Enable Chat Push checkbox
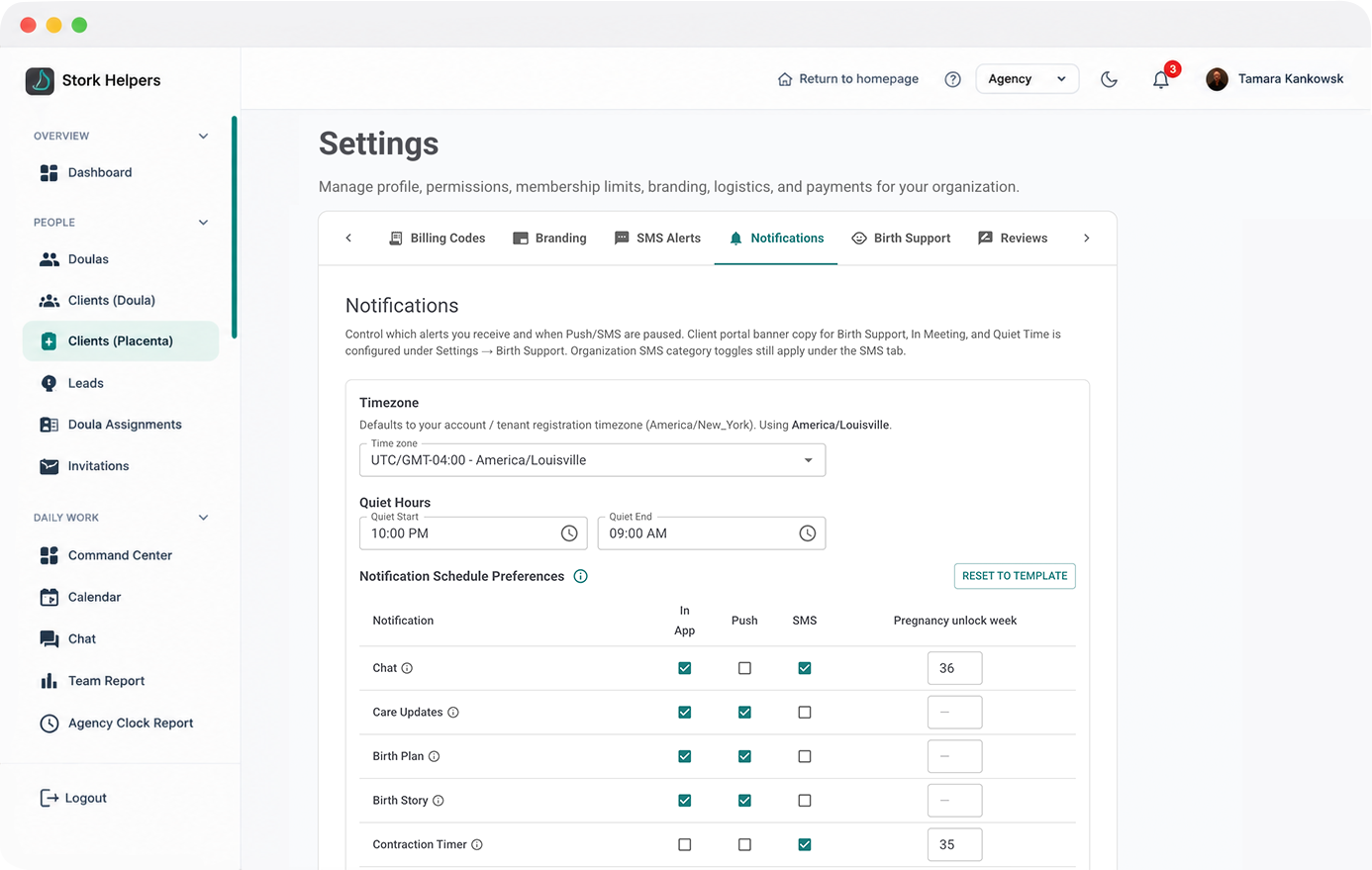This screenshot has height=870, width=1372. [x=744, y=668]
